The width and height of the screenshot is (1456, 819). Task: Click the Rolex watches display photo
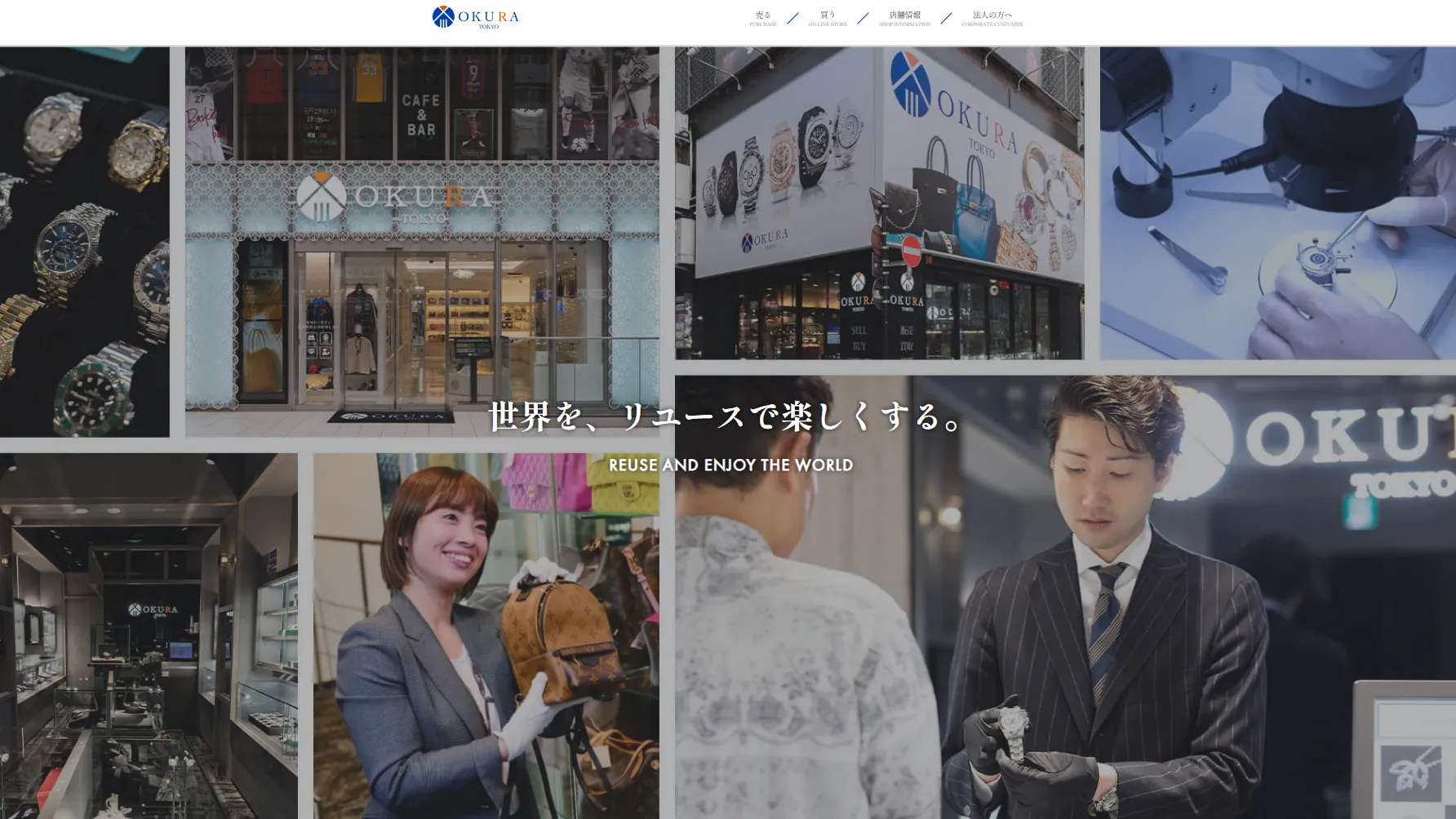pos(85,242)
